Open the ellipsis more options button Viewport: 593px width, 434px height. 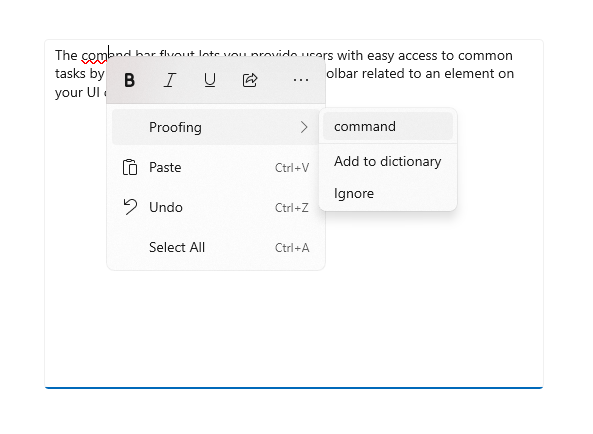[x=301, y=80]
